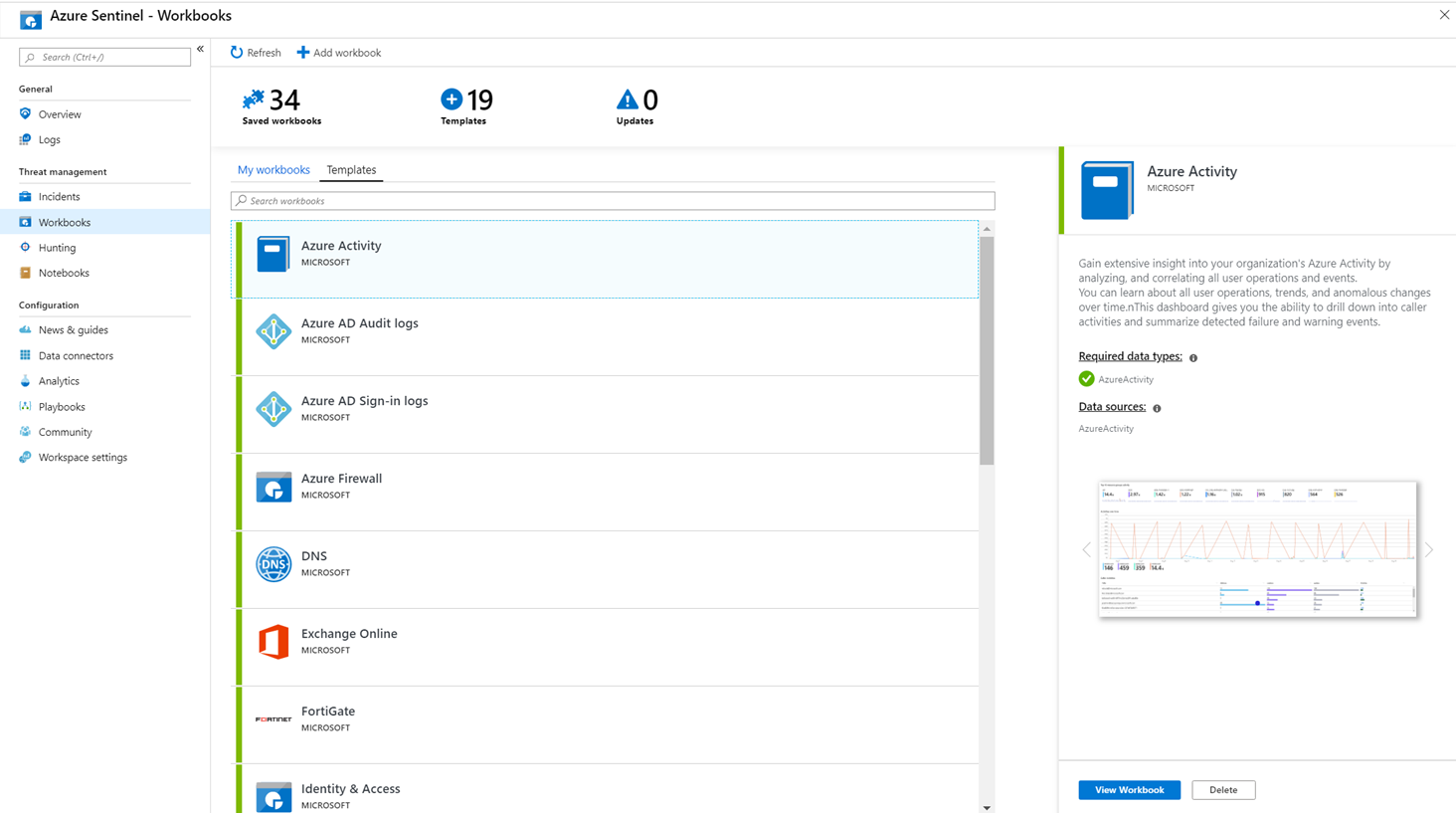The image size is (1456, 813).
Task: Show the previous preview image arrow
Action: [1086, 549]
